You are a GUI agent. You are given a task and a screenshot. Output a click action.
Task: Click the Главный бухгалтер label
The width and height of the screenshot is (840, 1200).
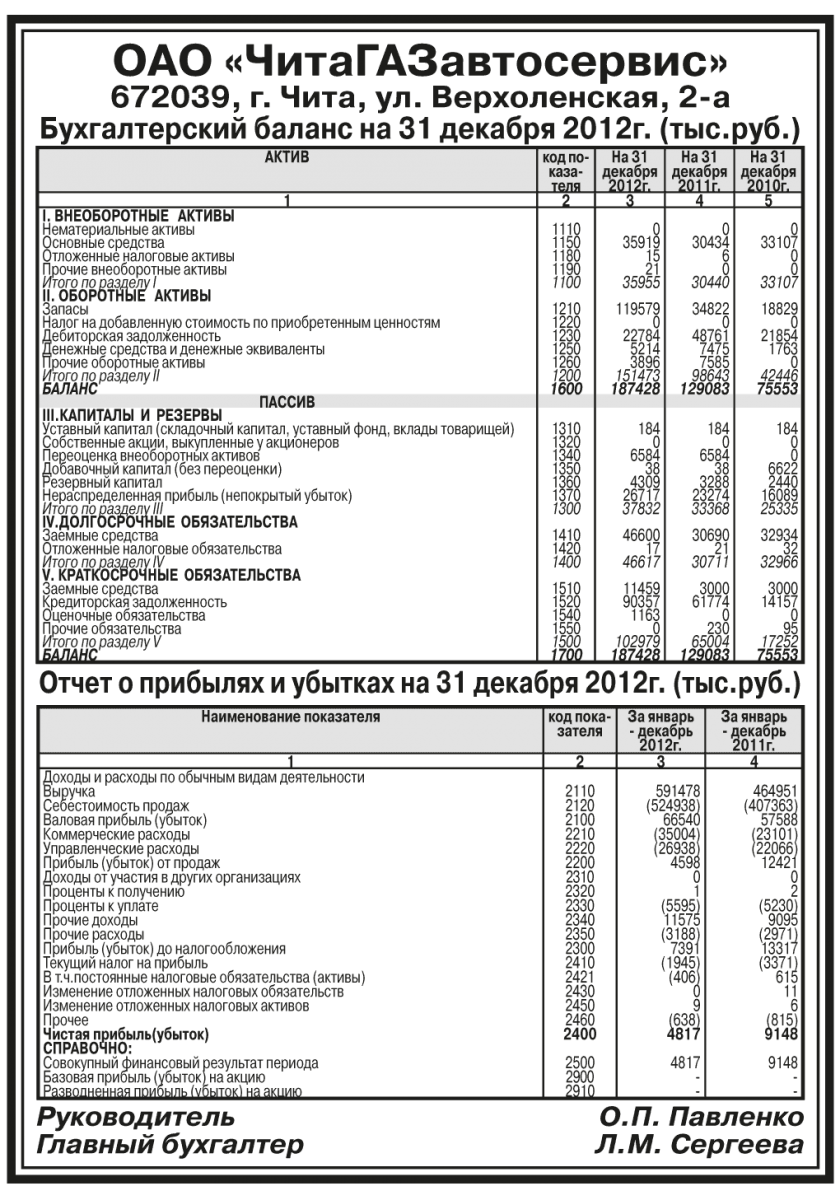(170, 1144)
